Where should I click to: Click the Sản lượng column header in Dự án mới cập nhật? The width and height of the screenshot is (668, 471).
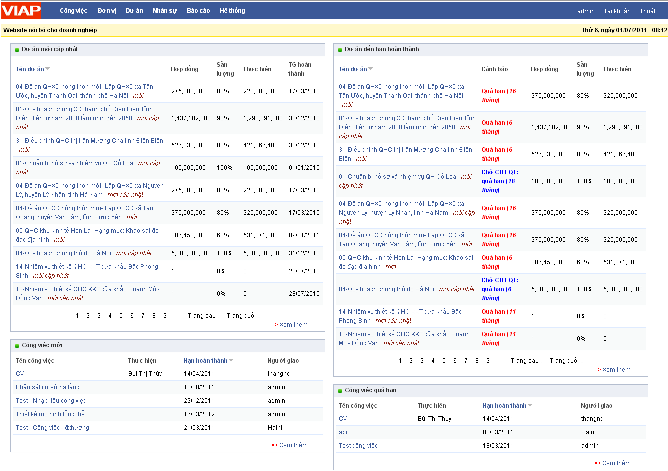pos(225,69)
